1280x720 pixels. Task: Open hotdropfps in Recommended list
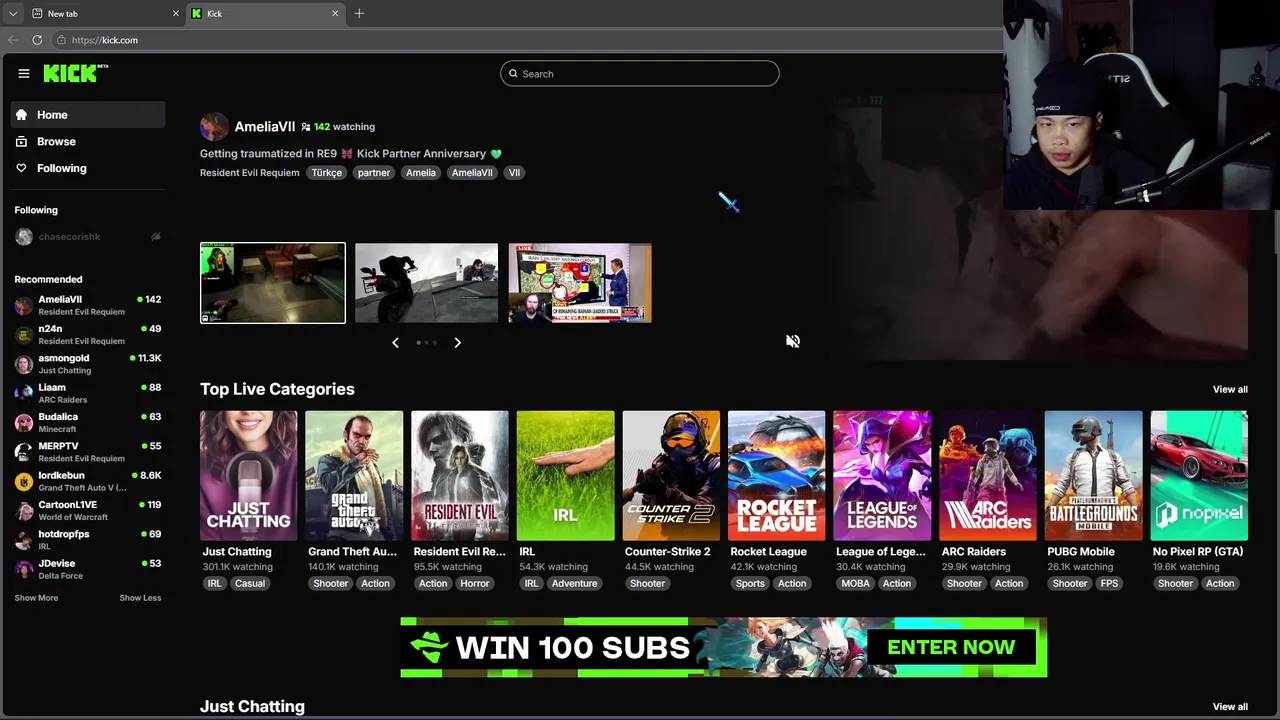[88, 540]
